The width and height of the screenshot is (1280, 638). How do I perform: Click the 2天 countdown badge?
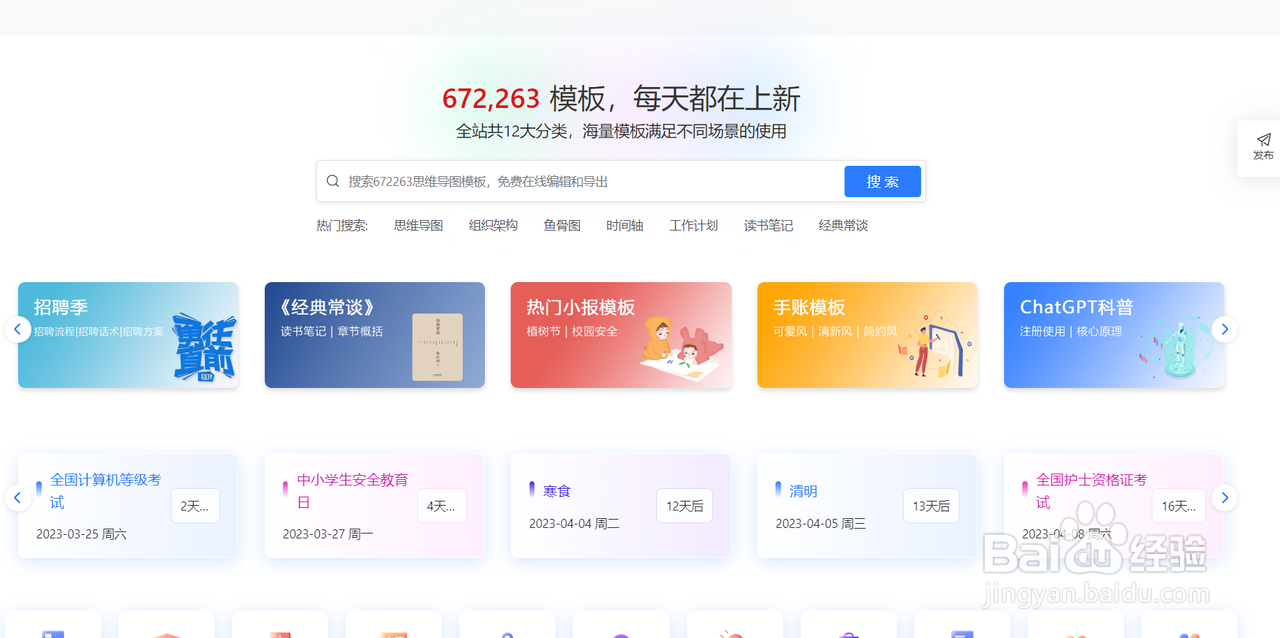click(195, 506)
